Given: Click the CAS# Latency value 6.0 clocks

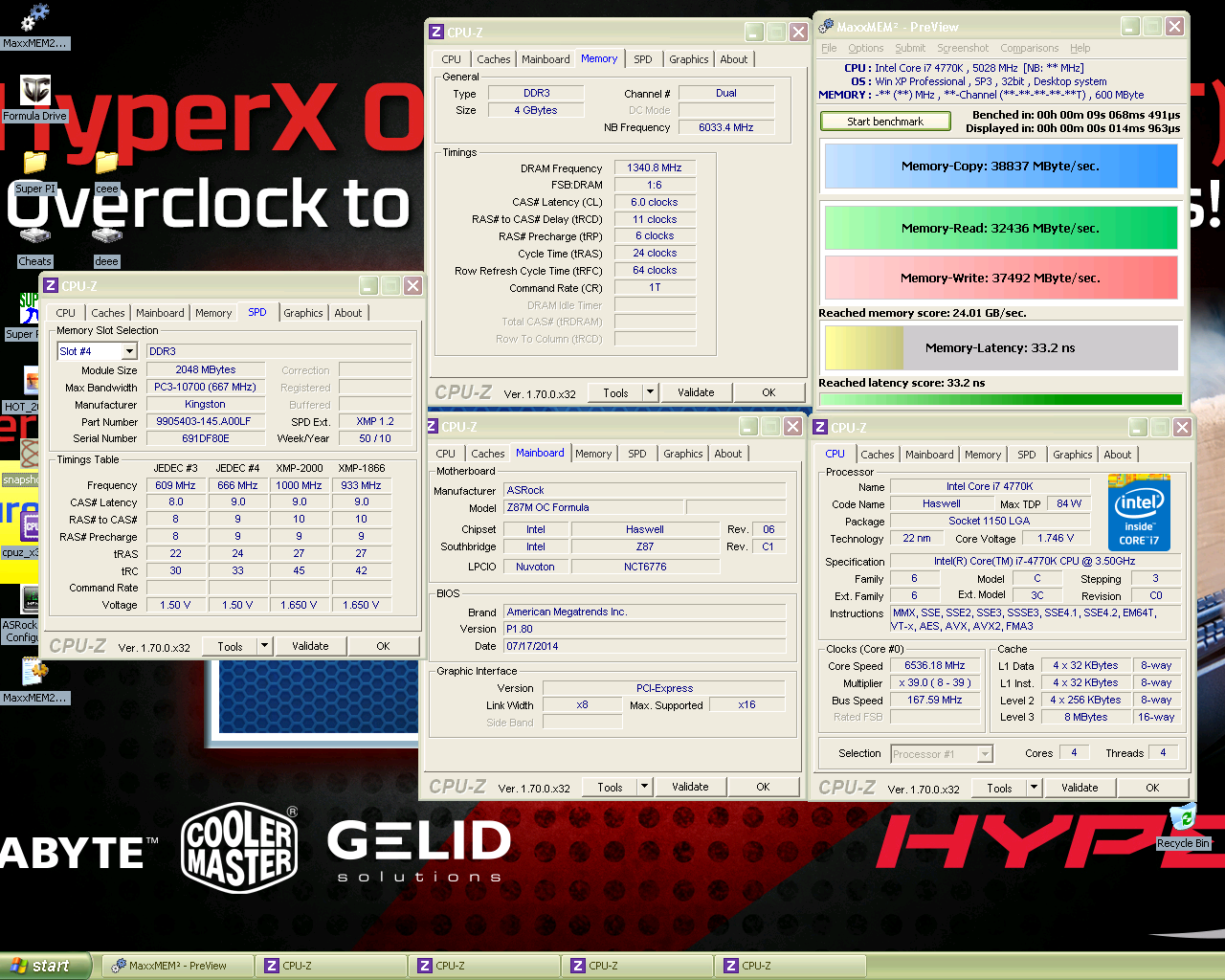Looking at the screenshot, I should click(x=655, y=202).
